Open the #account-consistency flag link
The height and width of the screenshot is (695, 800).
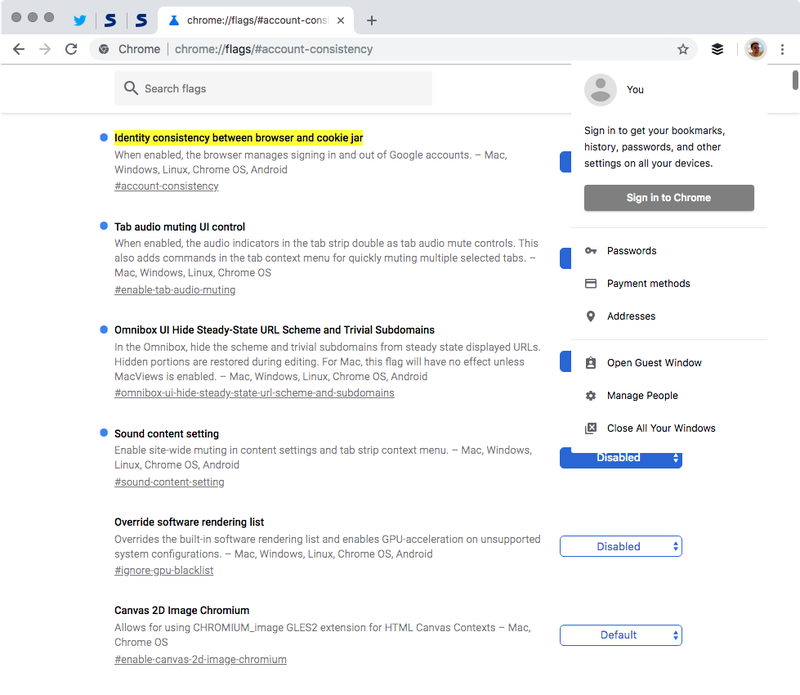click(x=166, y=185)
